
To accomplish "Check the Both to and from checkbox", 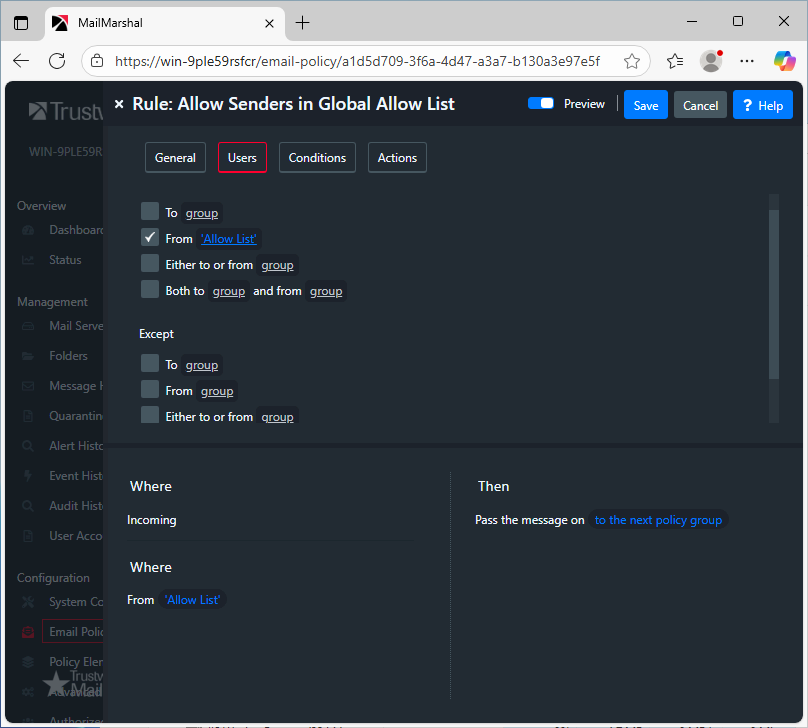I will click(150, 290).
